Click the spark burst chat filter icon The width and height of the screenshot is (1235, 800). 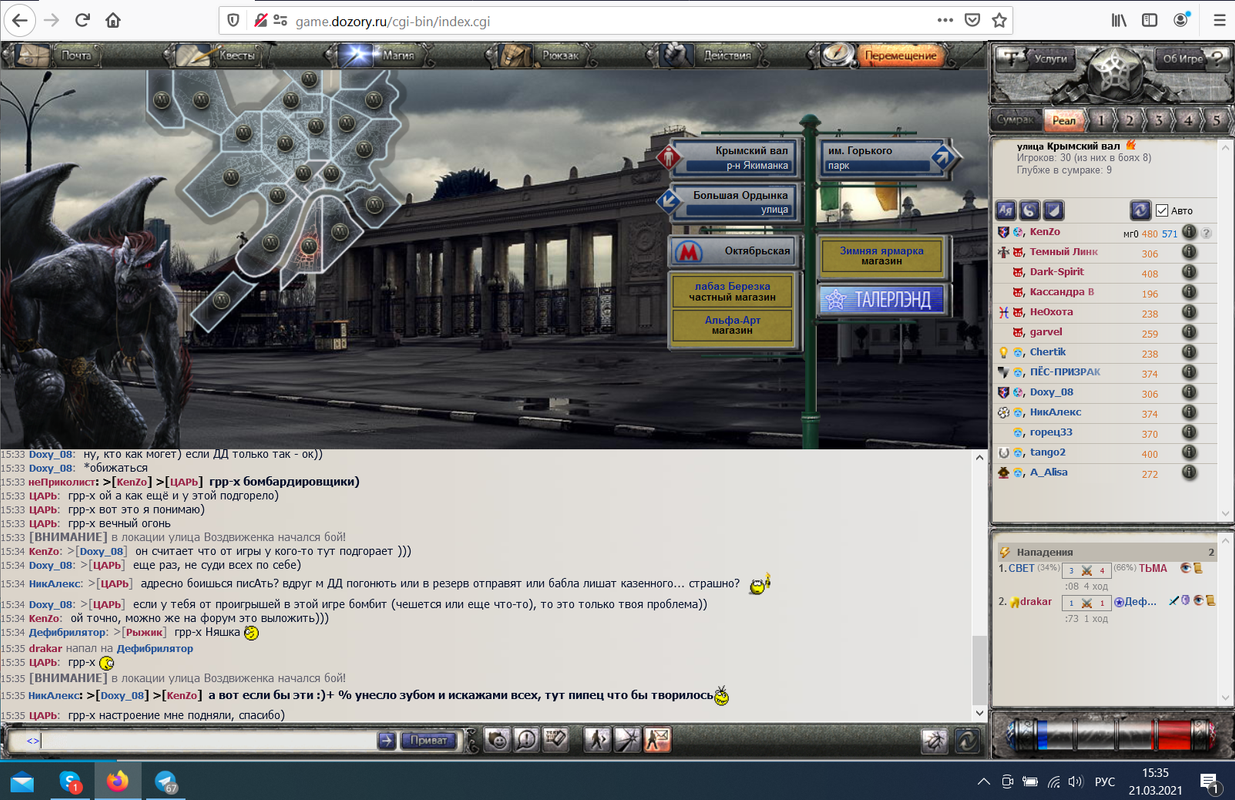[x=627, y=740]
